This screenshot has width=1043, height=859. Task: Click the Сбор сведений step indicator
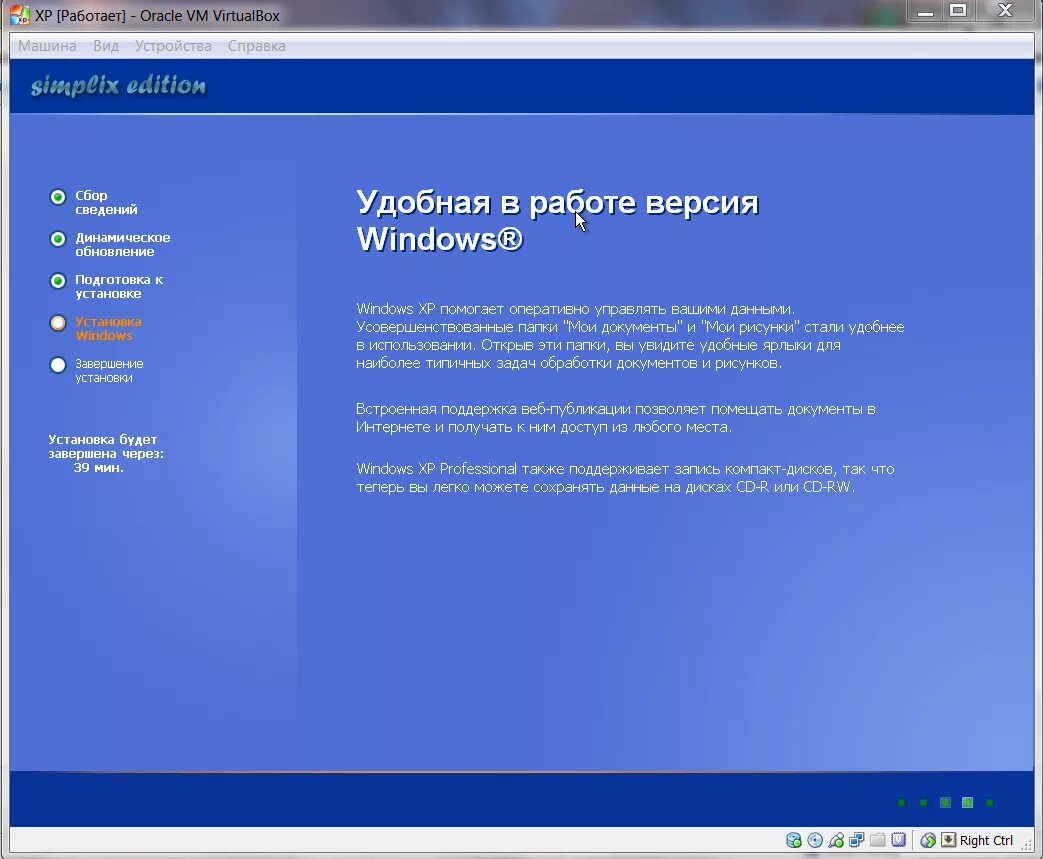58,197
